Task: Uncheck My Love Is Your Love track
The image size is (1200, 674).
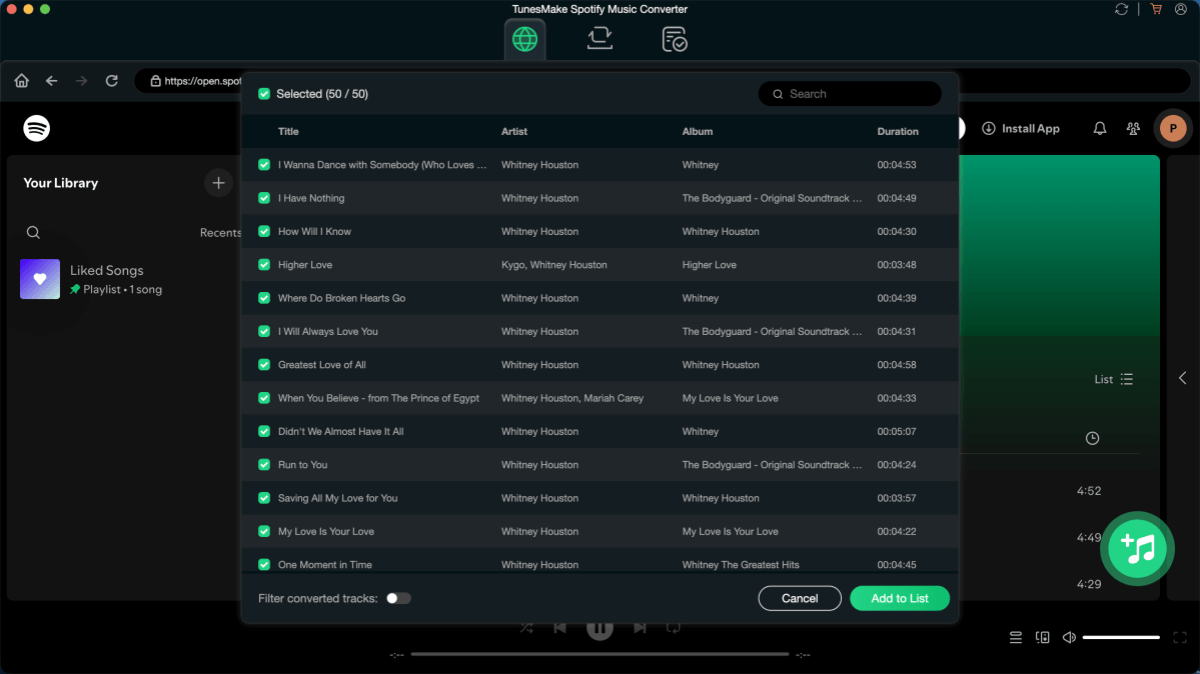Action: click(264, 531)
